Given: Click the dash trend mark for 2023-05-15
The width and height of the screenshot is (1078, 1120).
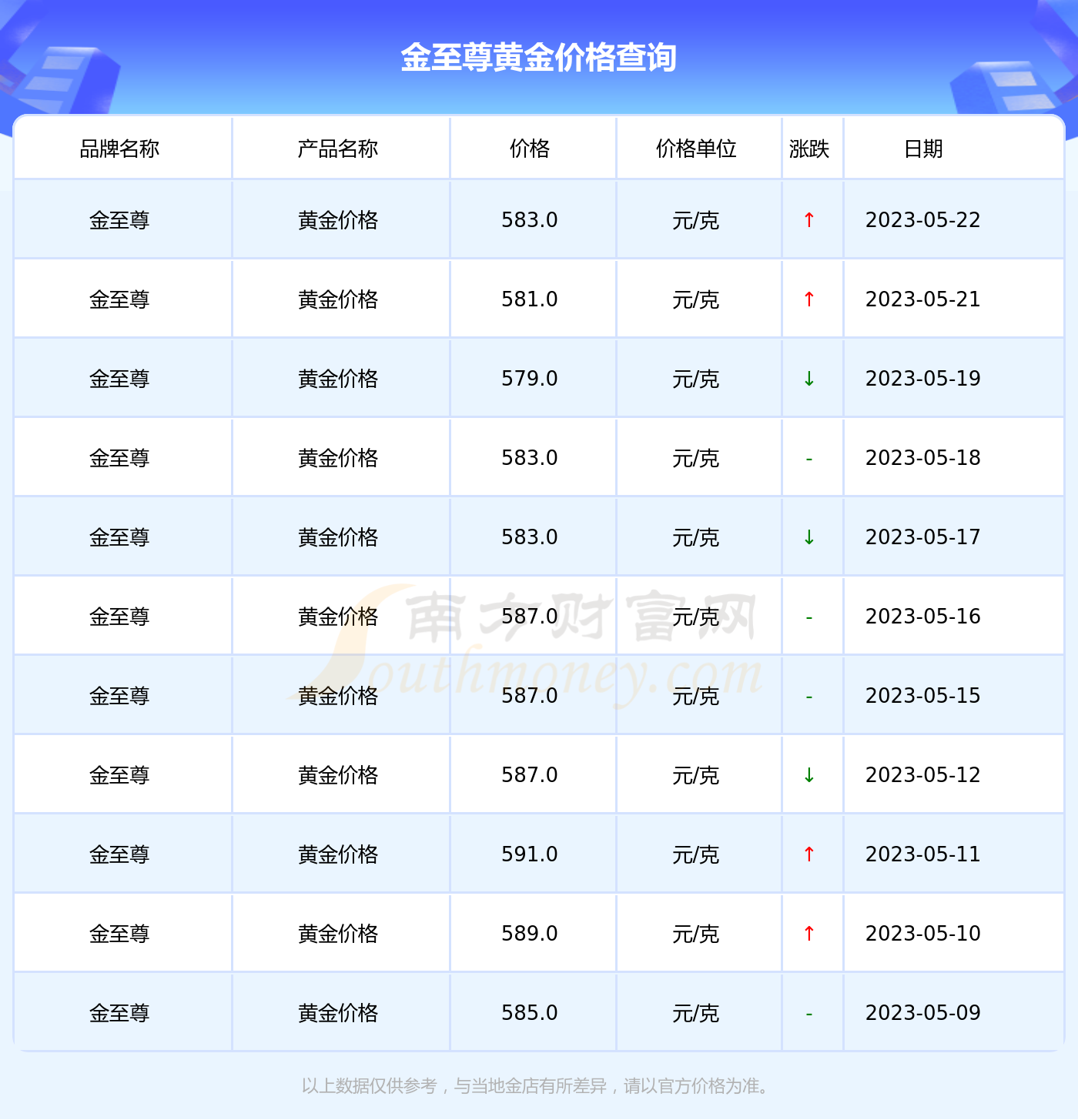Looking at the screenshot, I should [809, 697].
